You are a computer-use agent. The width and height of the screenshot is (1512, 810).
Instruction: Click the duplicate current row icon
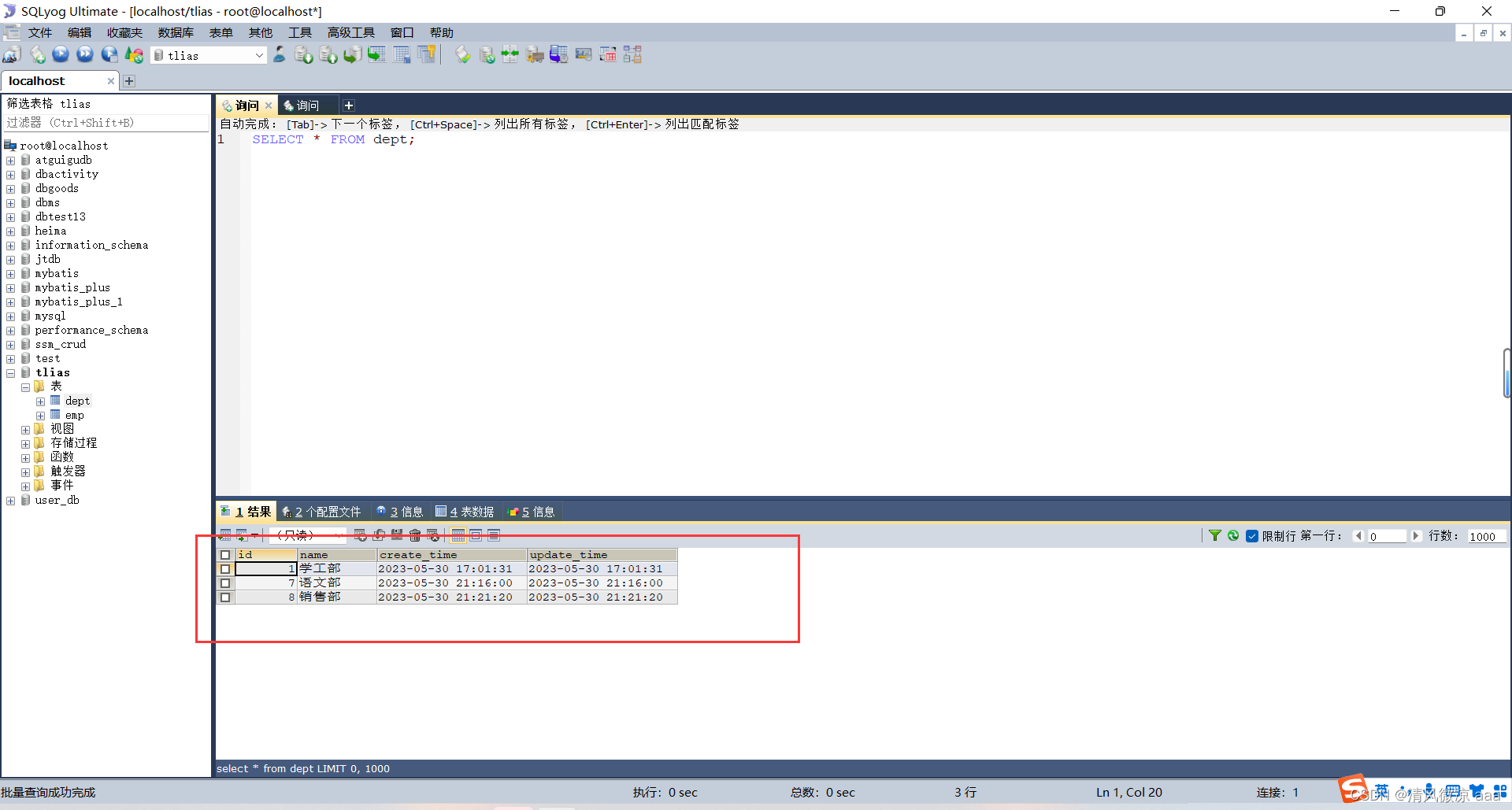(379, 535)
